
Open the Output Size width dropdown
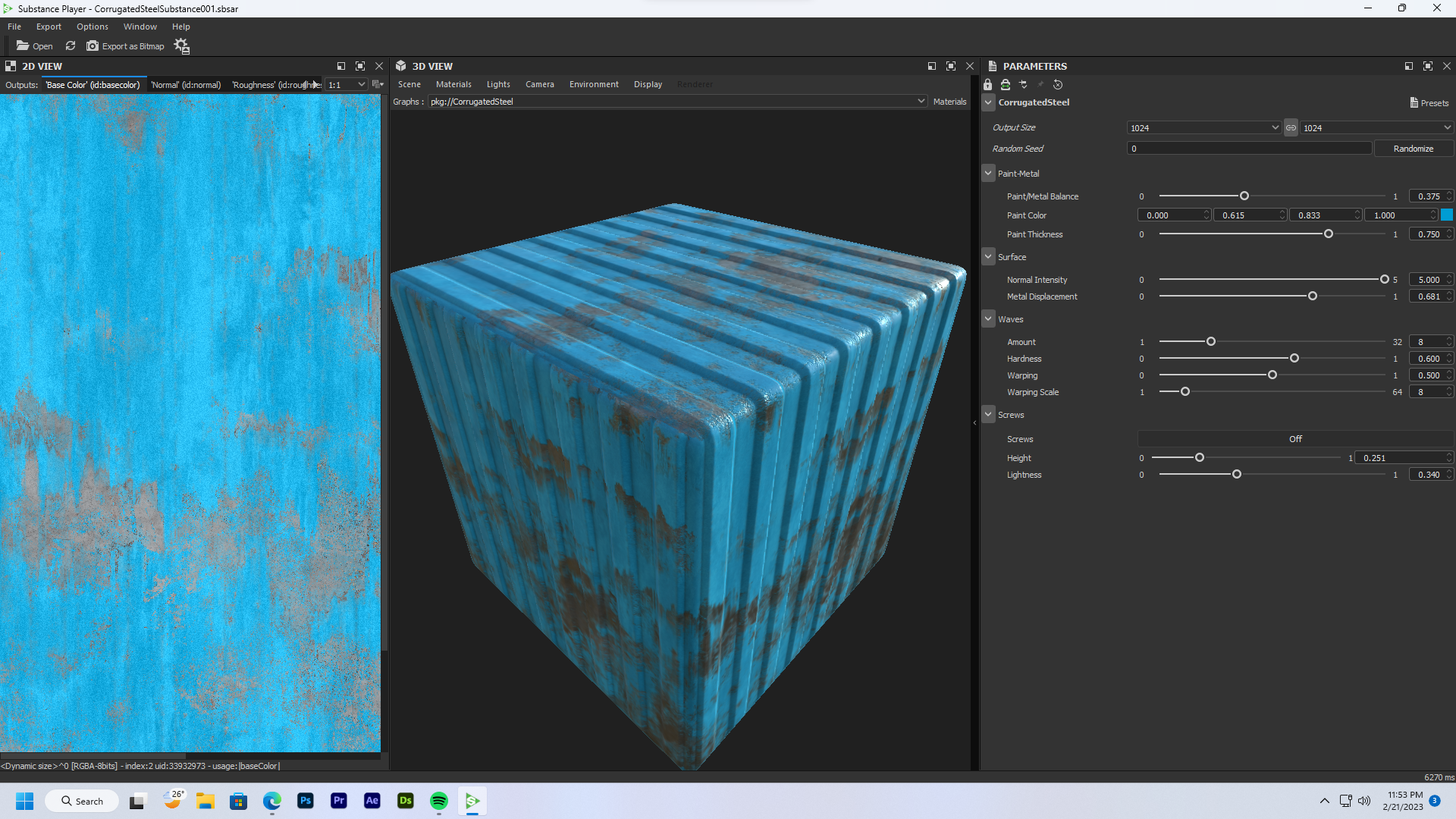tap(1203, 128)
